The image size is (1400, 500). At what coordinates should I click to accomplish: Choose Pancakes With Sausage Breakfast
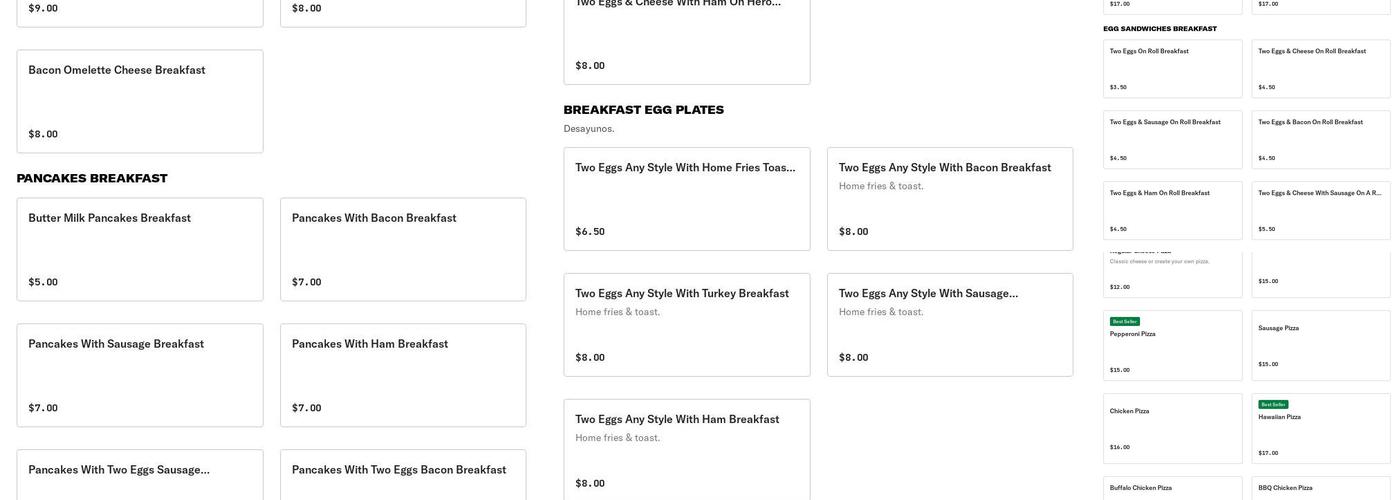tap(140, 375)
